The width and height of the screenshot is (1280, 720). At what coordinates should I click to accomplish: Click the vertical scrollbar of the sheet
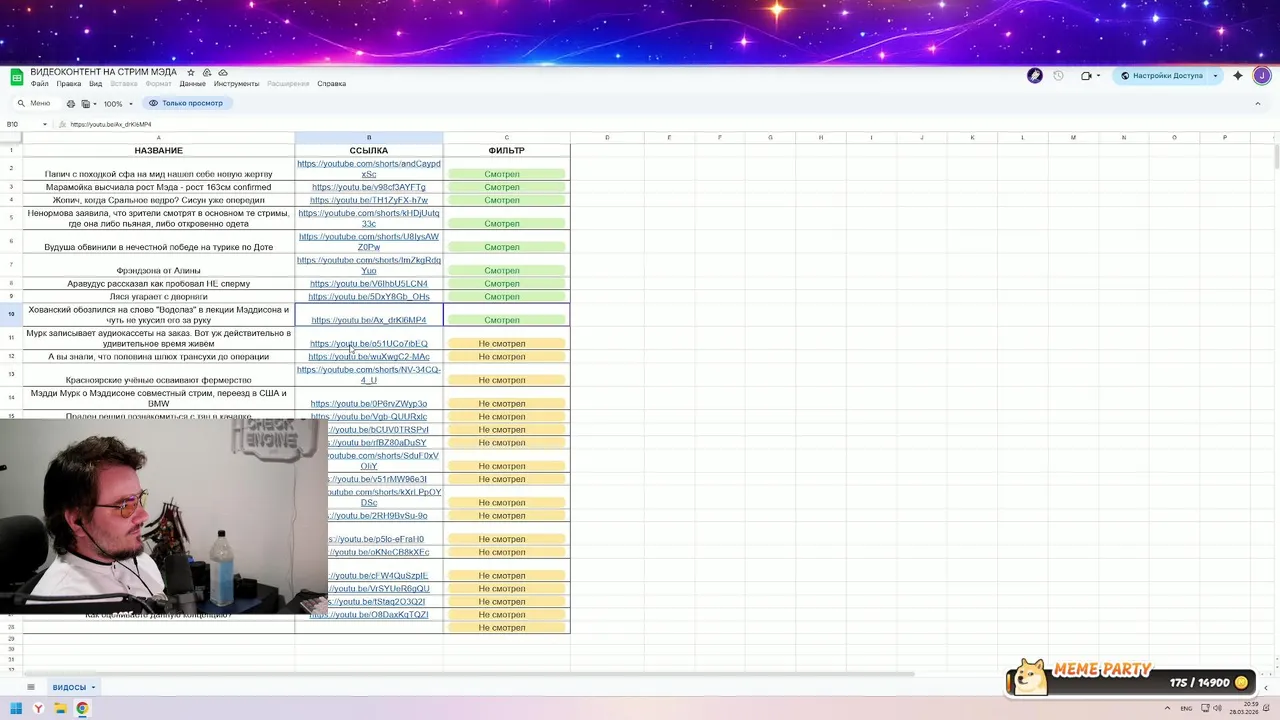click(1275, 157)
